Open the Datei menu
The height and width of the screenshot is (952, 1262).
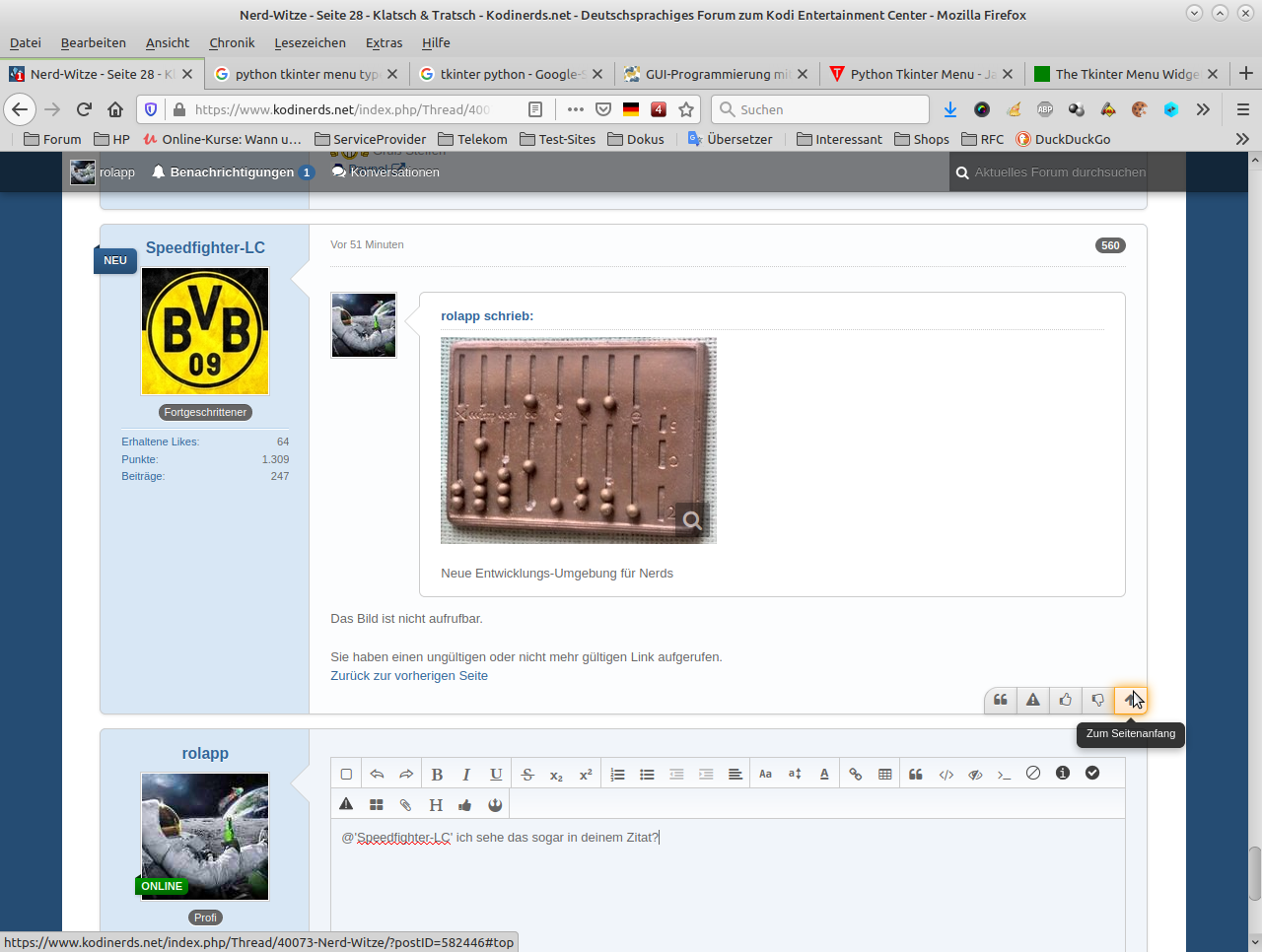coord(26,42)
